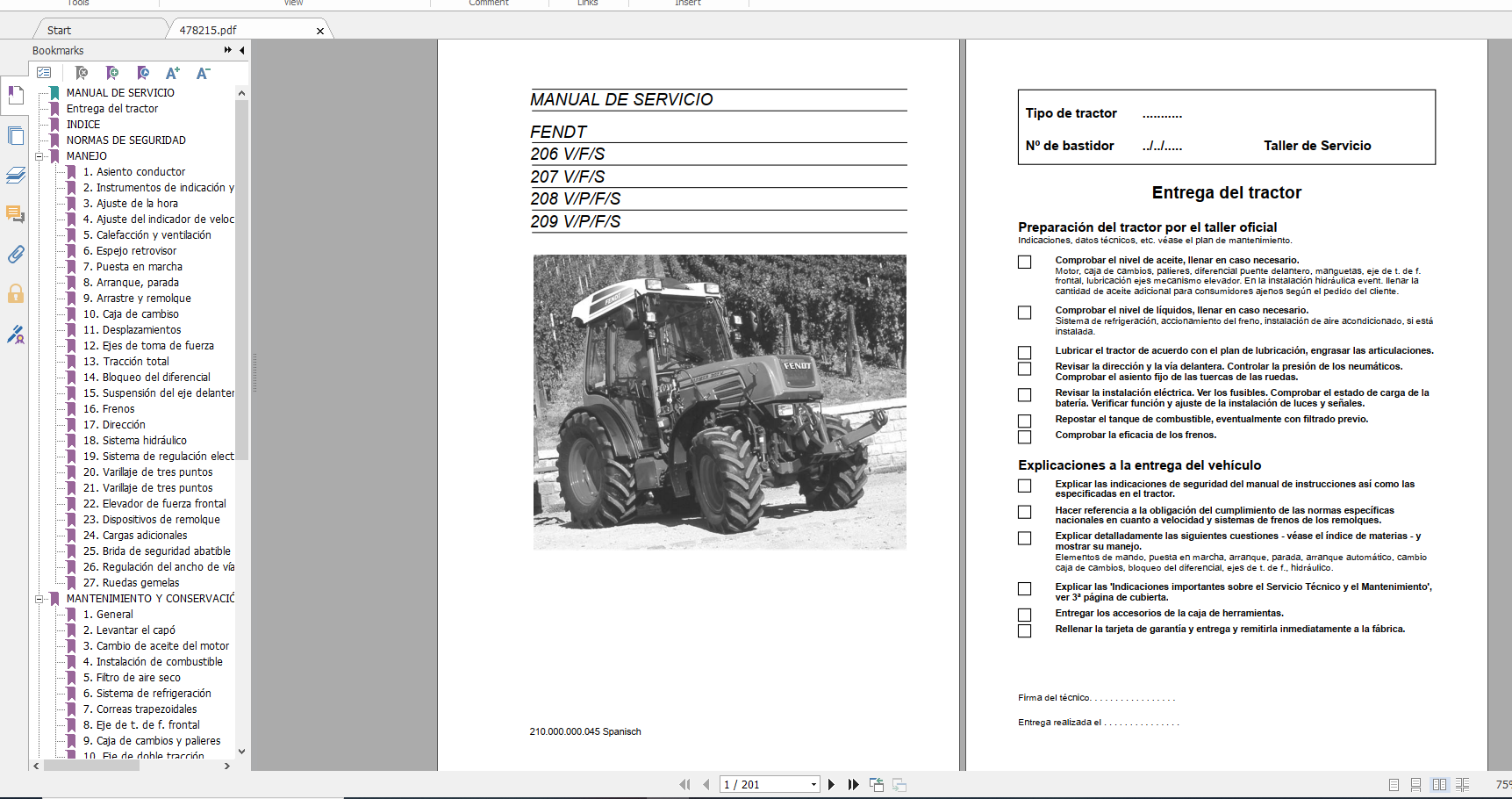Click the bookmarks horizontal scrollbar thumb

pos(91,766)
